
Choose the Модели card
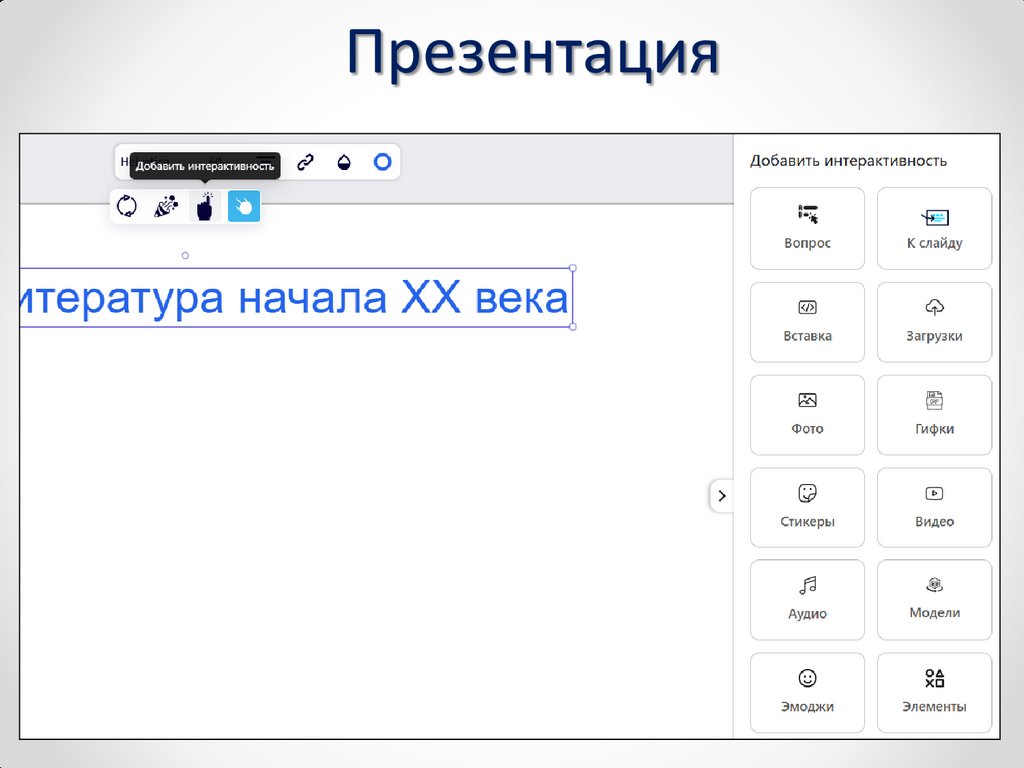[x=934, y=600]
